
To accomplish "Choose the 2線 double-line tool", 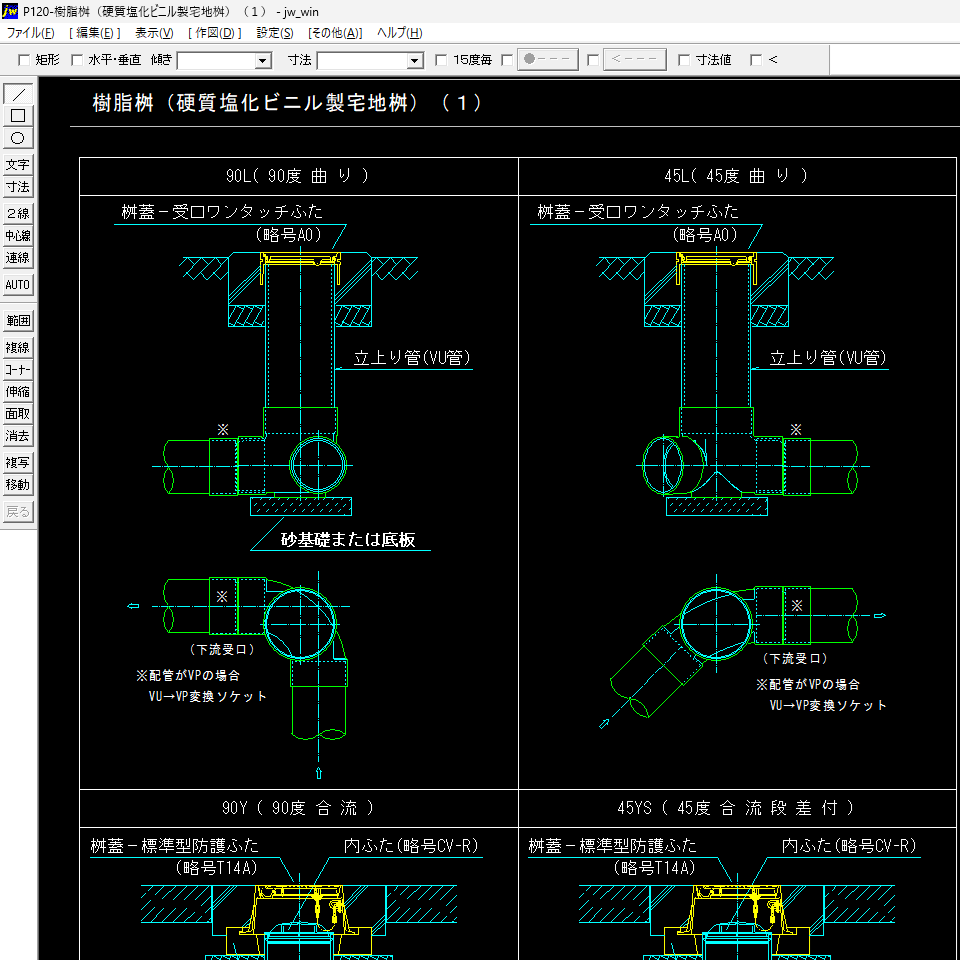I will (18, 213).
